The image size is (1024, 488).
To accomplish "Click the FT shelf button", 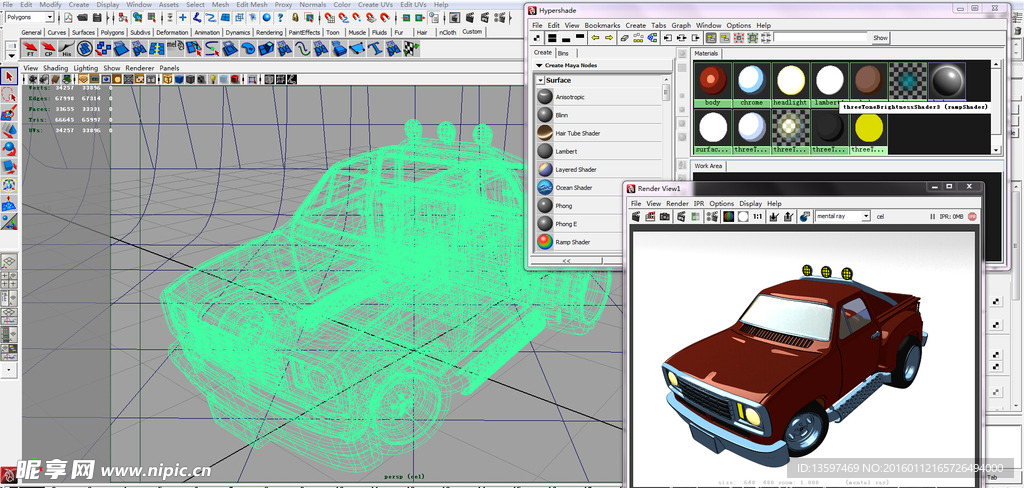I will click(x=30, y=48).
